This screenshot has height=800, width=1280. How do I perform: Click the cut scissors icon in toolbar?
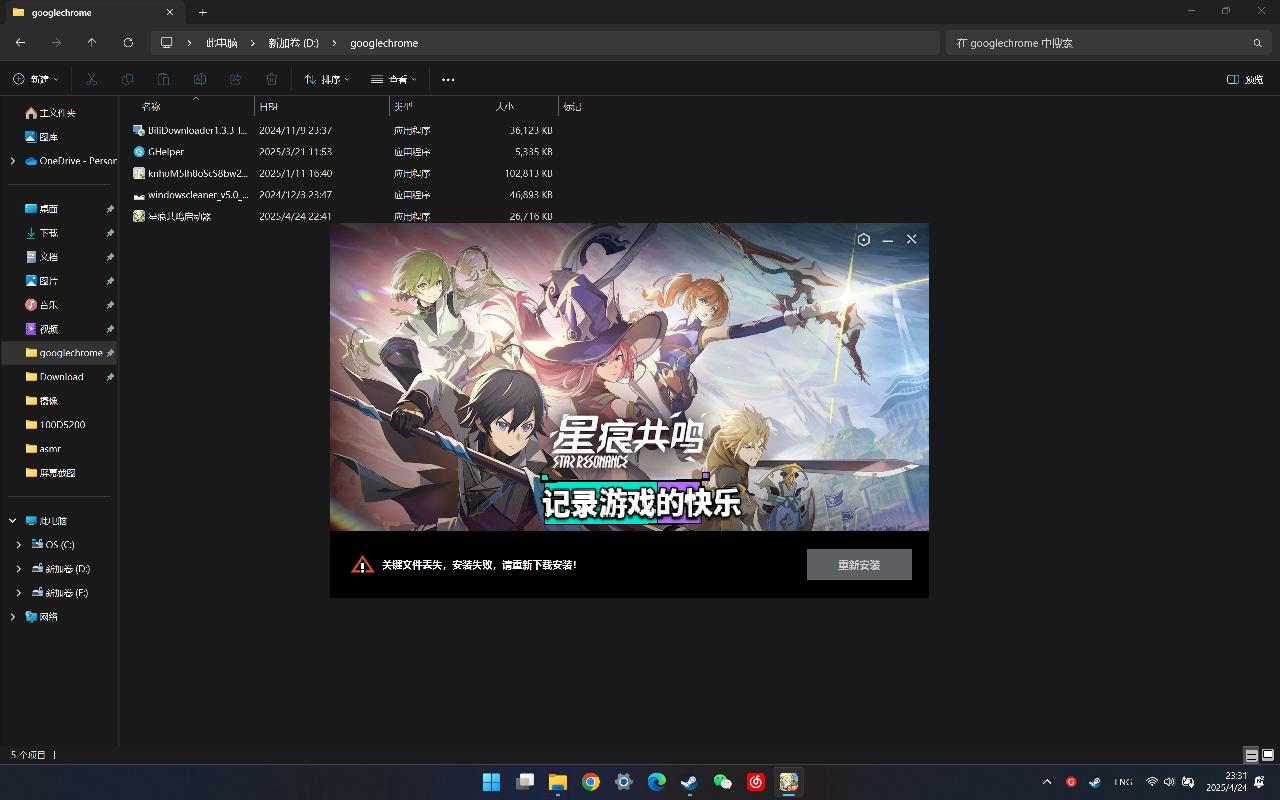click(x=91, y=79)
